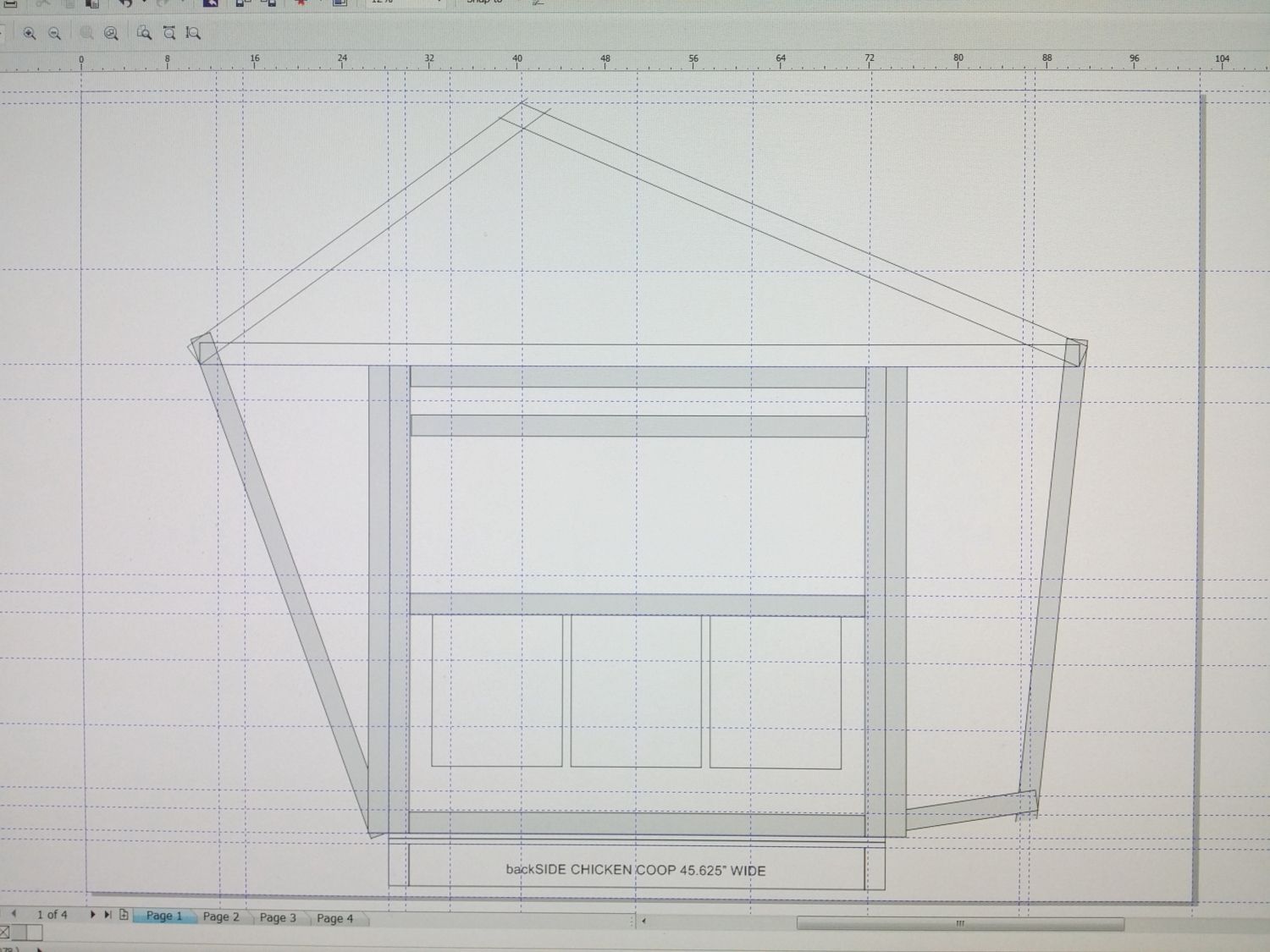
Task: Click the Zoom In magnifier icon
Action: [x=30, y=34]
